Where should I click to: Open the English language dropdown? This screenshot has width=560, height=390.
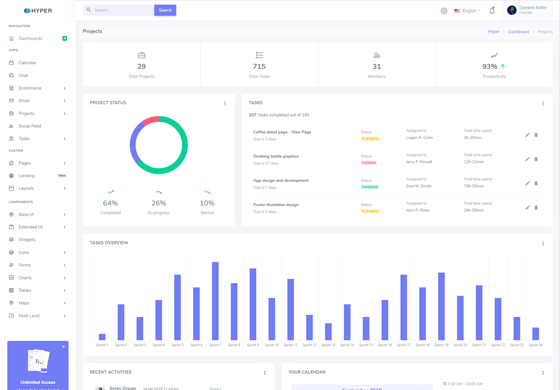tap(467, 11)
